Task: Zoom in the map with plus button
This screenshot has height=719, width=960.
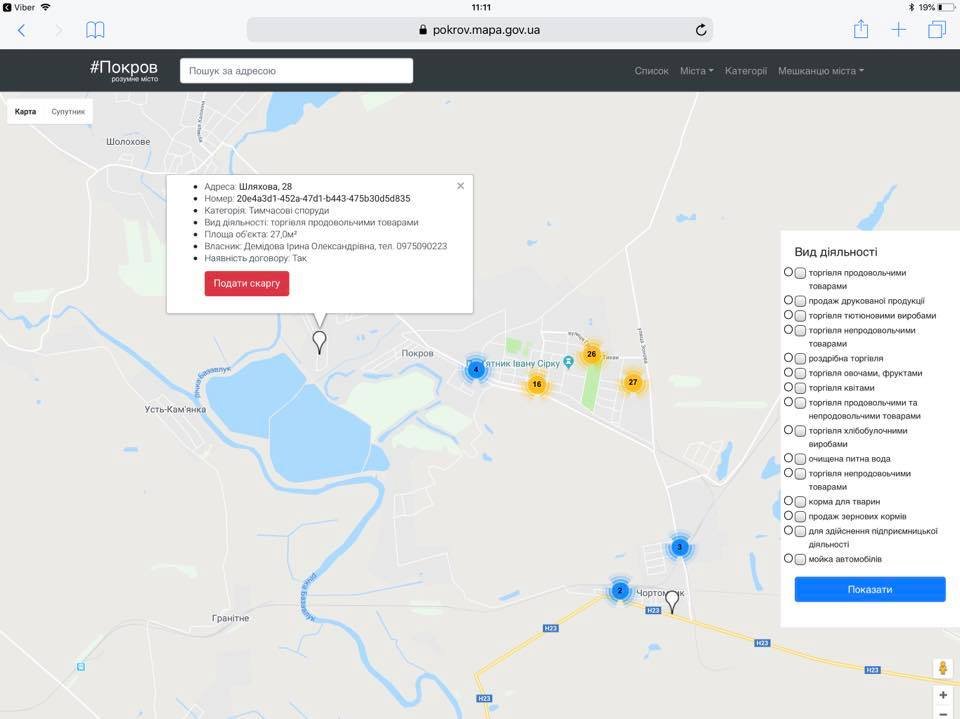Action: pyautogui.click(x=943, y=695)
